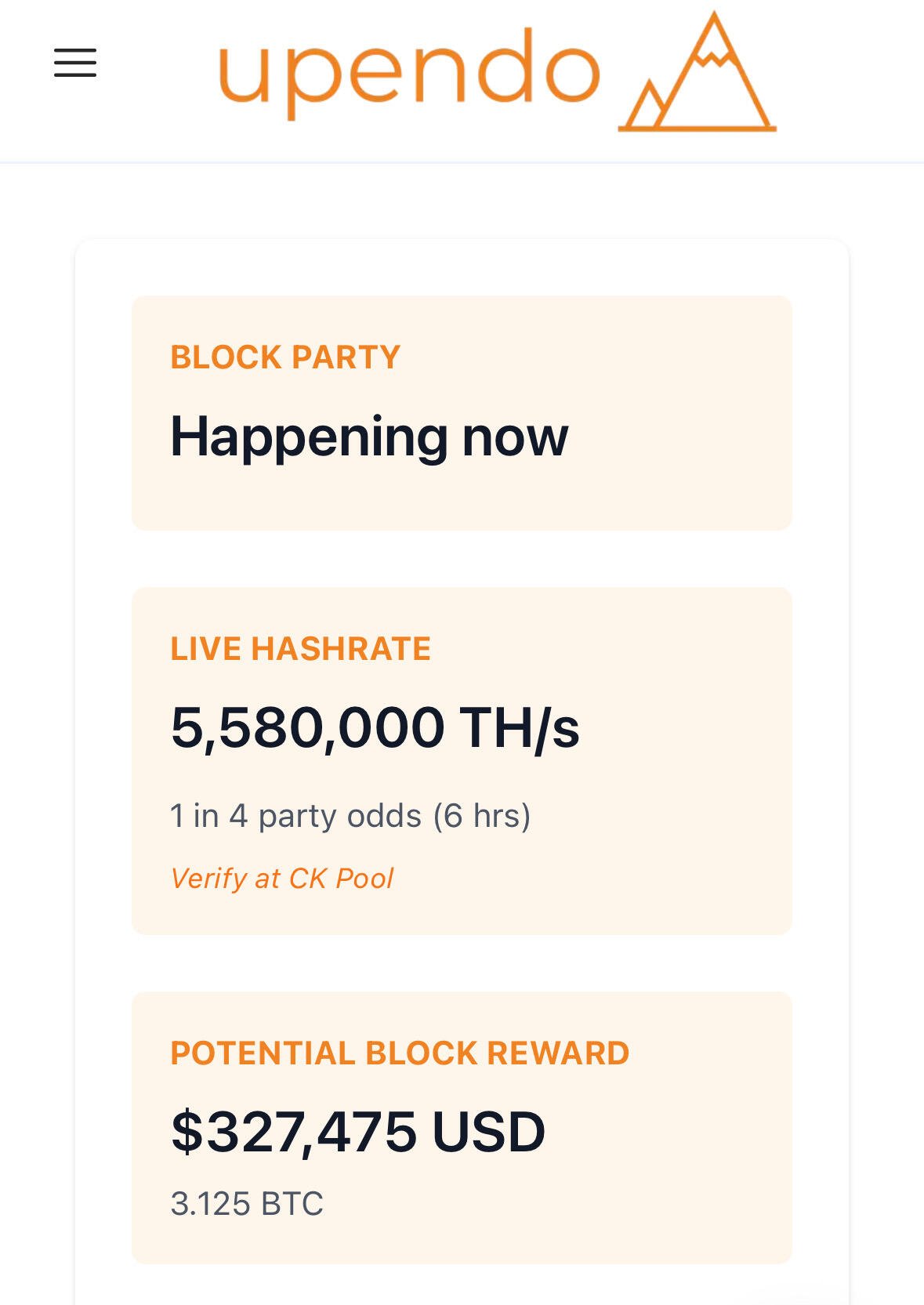Select the Potential Block Reward card
924x1305 pixels.
point(462,1127)
